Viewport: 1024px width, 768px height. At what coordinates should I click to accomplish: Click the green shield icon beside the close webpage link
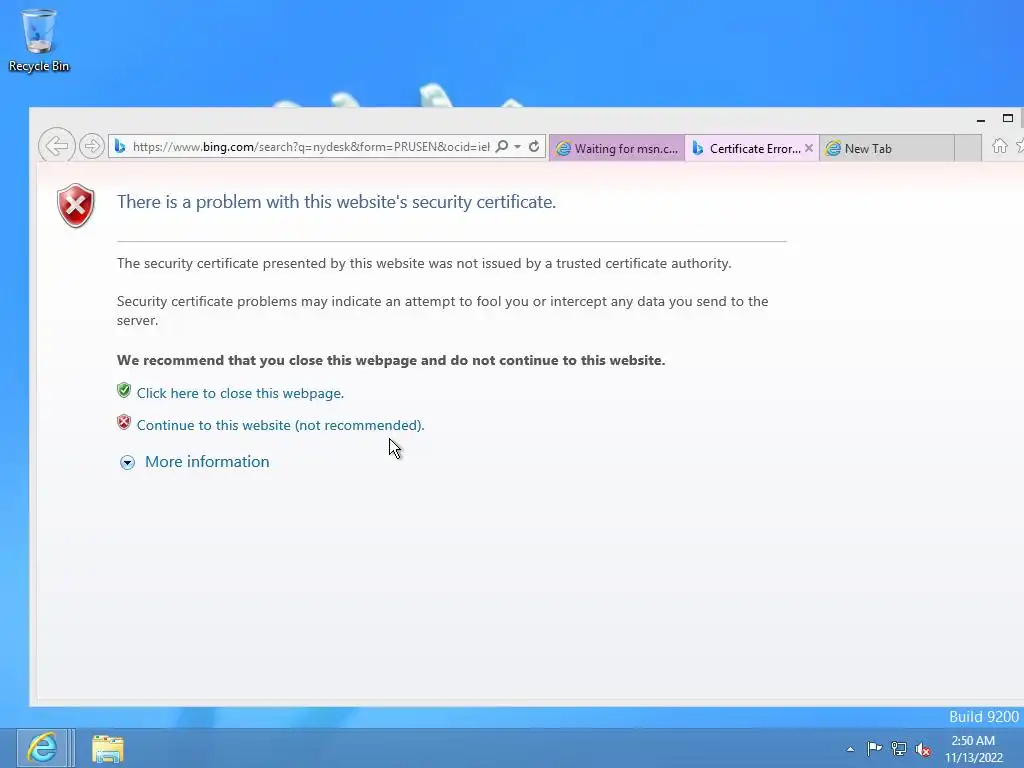(124, 391)
